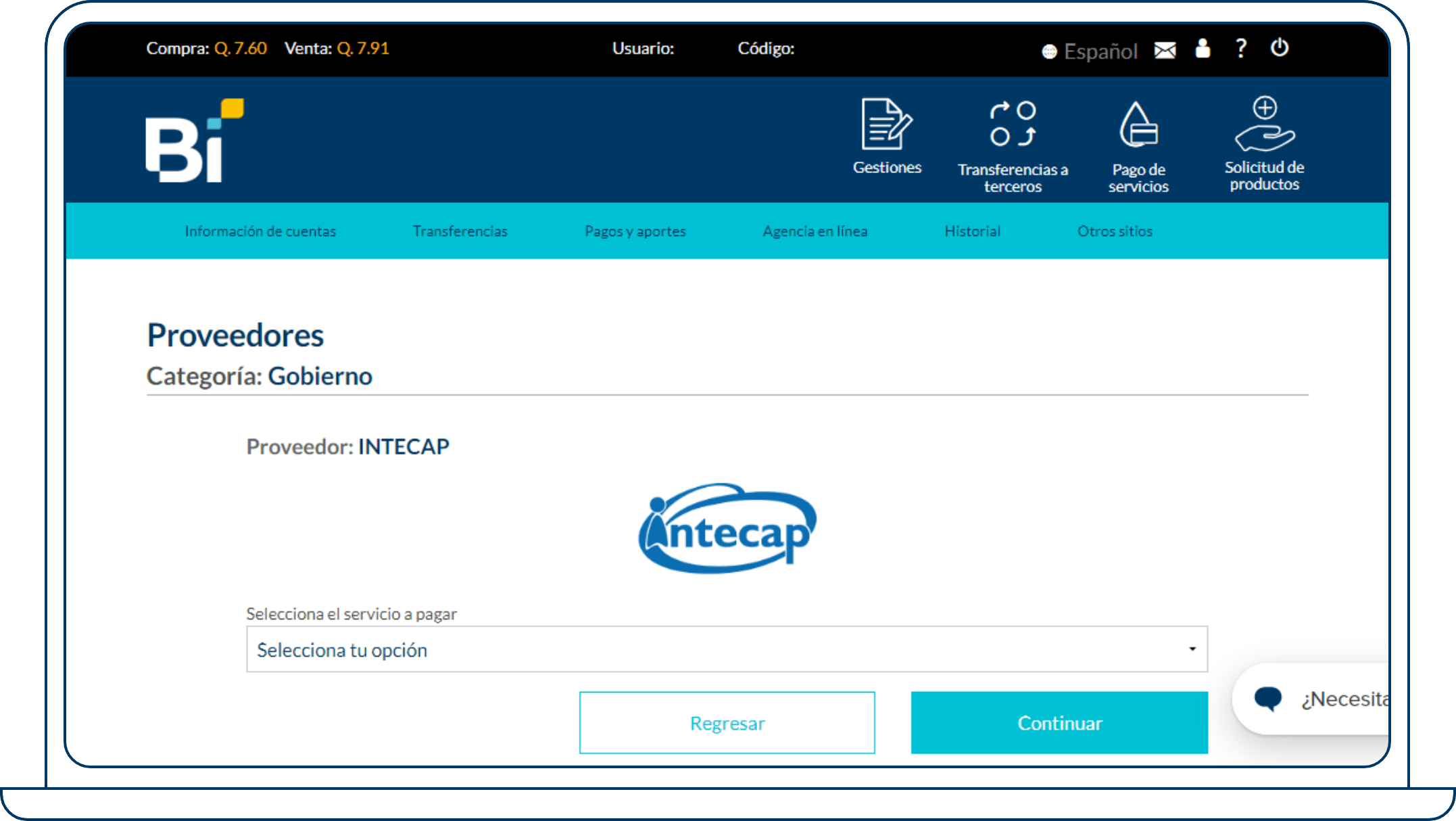
Task: Open Solicitud de productos icon
Action: coord(1264,124)
